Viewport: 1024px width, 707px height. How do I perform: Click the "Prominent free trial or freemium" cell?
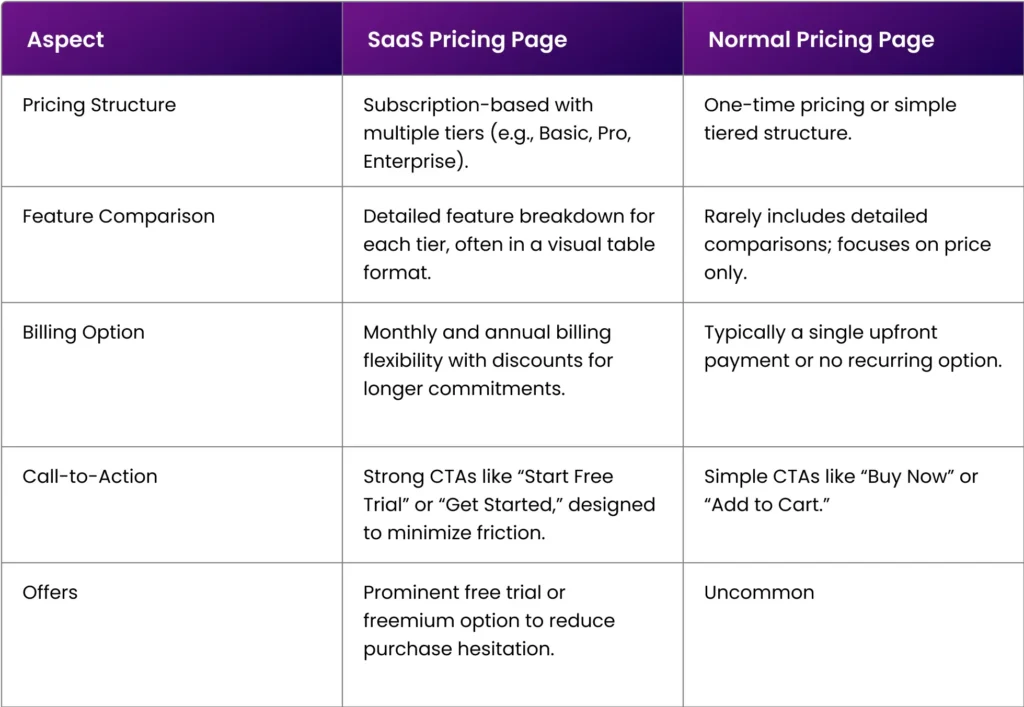pyautogui.click(x=489, y=620)
